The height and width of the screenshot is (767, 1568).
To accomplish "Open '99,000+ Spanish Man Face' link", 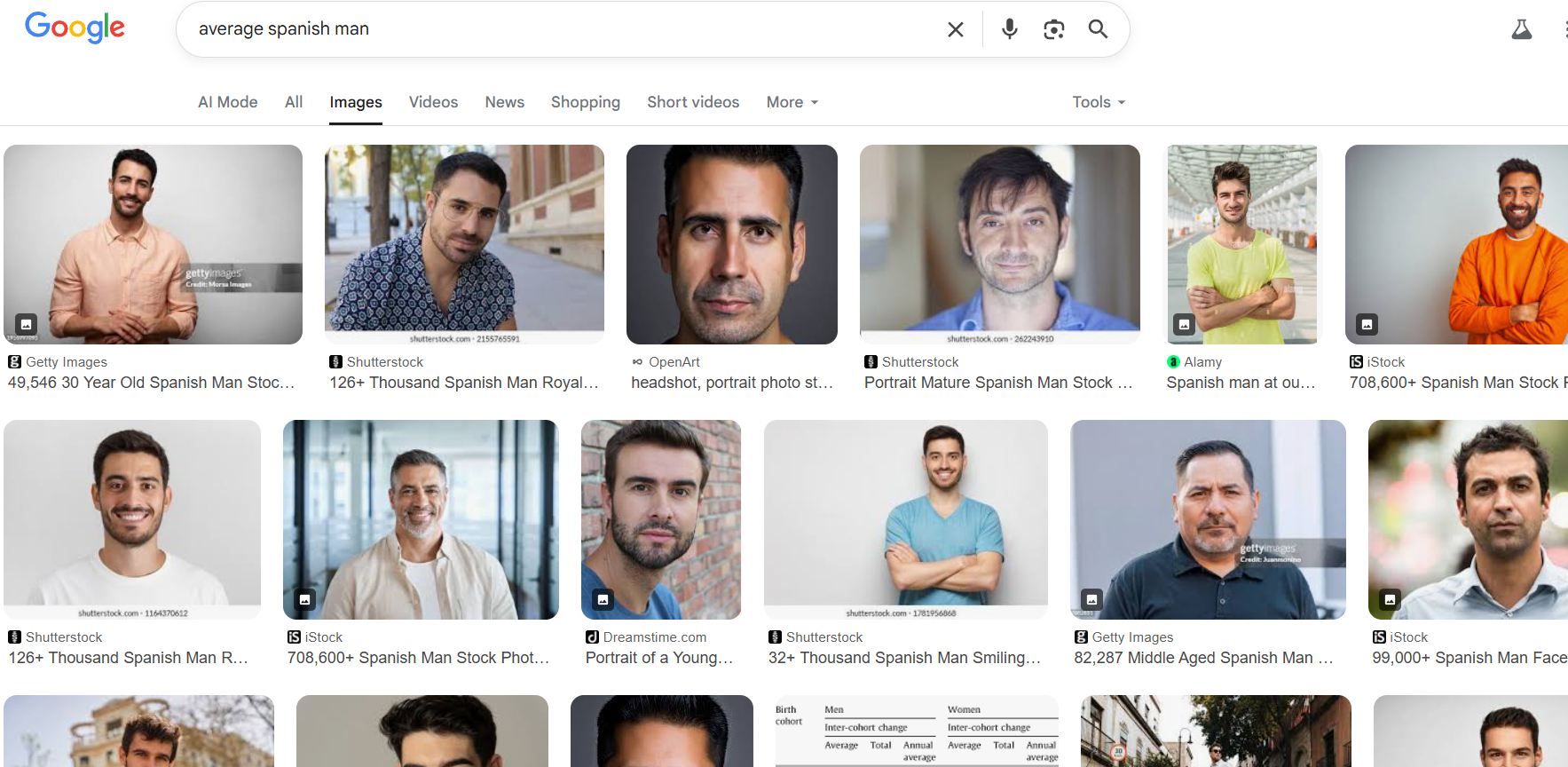I will pyautogui.click(x=1470, y=658).
